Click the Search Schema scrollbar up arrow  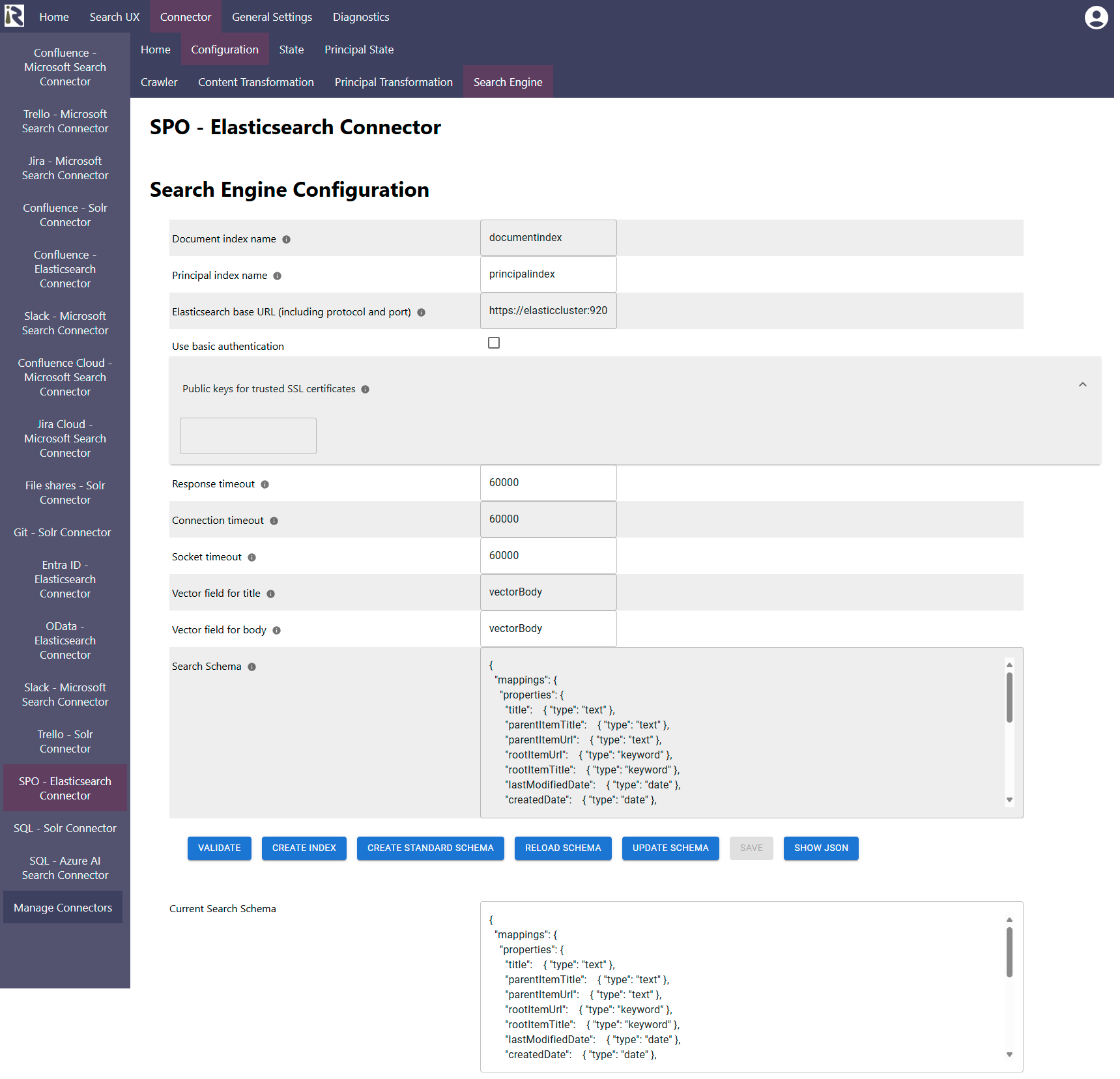tap(1009, 665)
